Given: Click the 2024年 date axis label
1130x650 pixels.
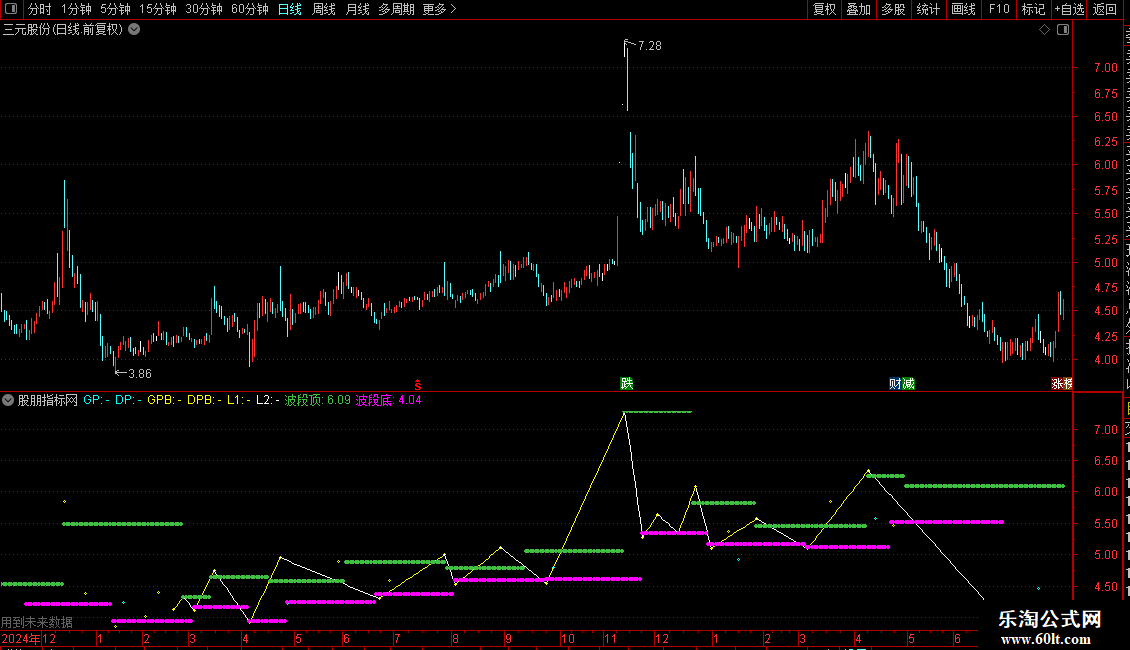Looking at the screenshot, I should click(21, 638).
